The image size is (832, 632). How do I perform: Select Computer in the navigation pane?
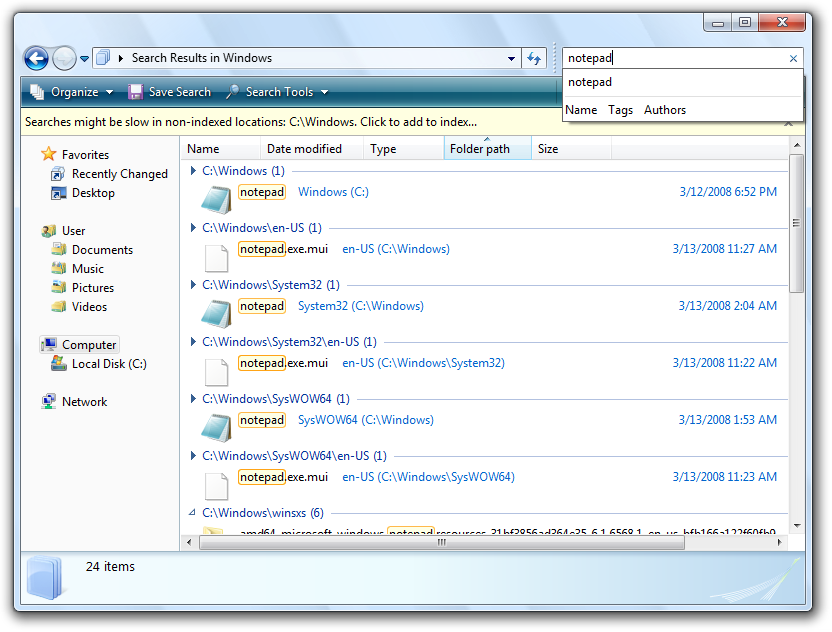point(79,345)
